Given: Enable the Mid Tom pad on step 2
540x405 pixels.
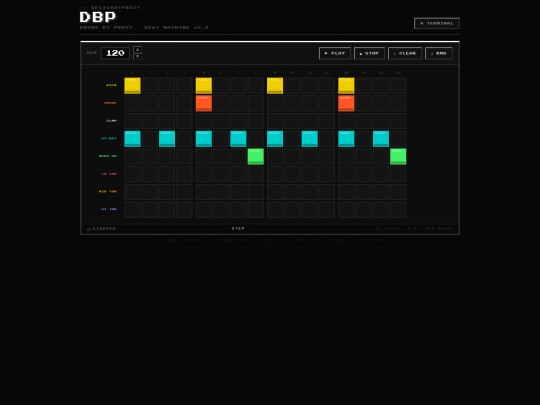Looking at the screenshot, I should pos(150,192).
